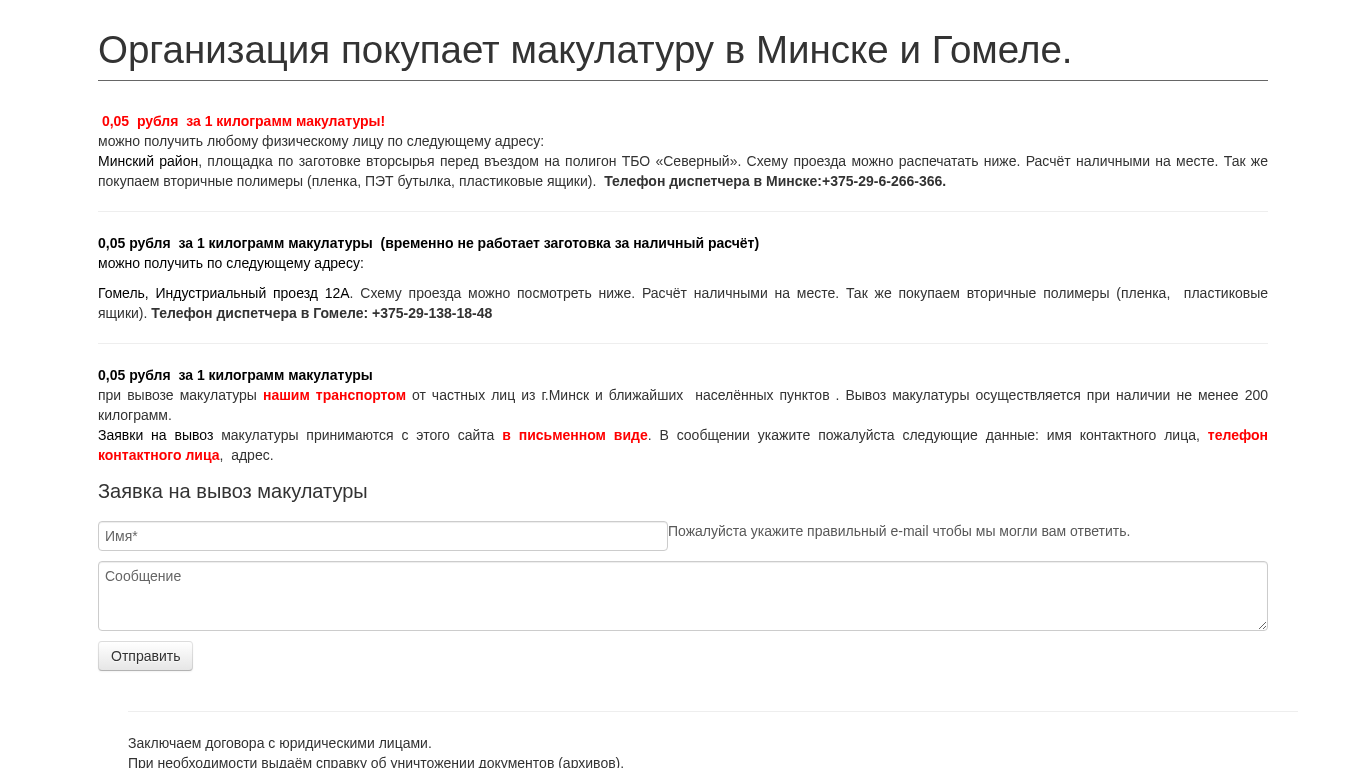
Task: Click the red "нашим транспортом" text
Action: click(x=334, y=395)
